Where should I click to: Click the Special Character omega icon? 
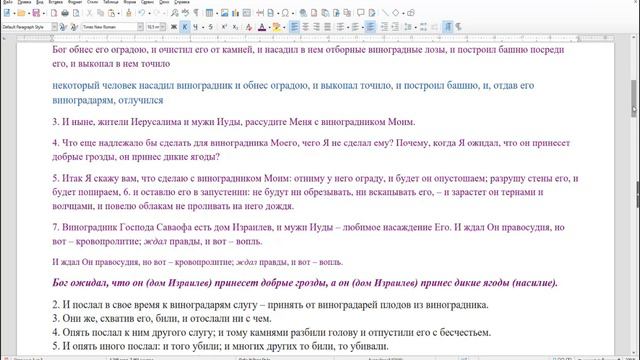[285, 13]
